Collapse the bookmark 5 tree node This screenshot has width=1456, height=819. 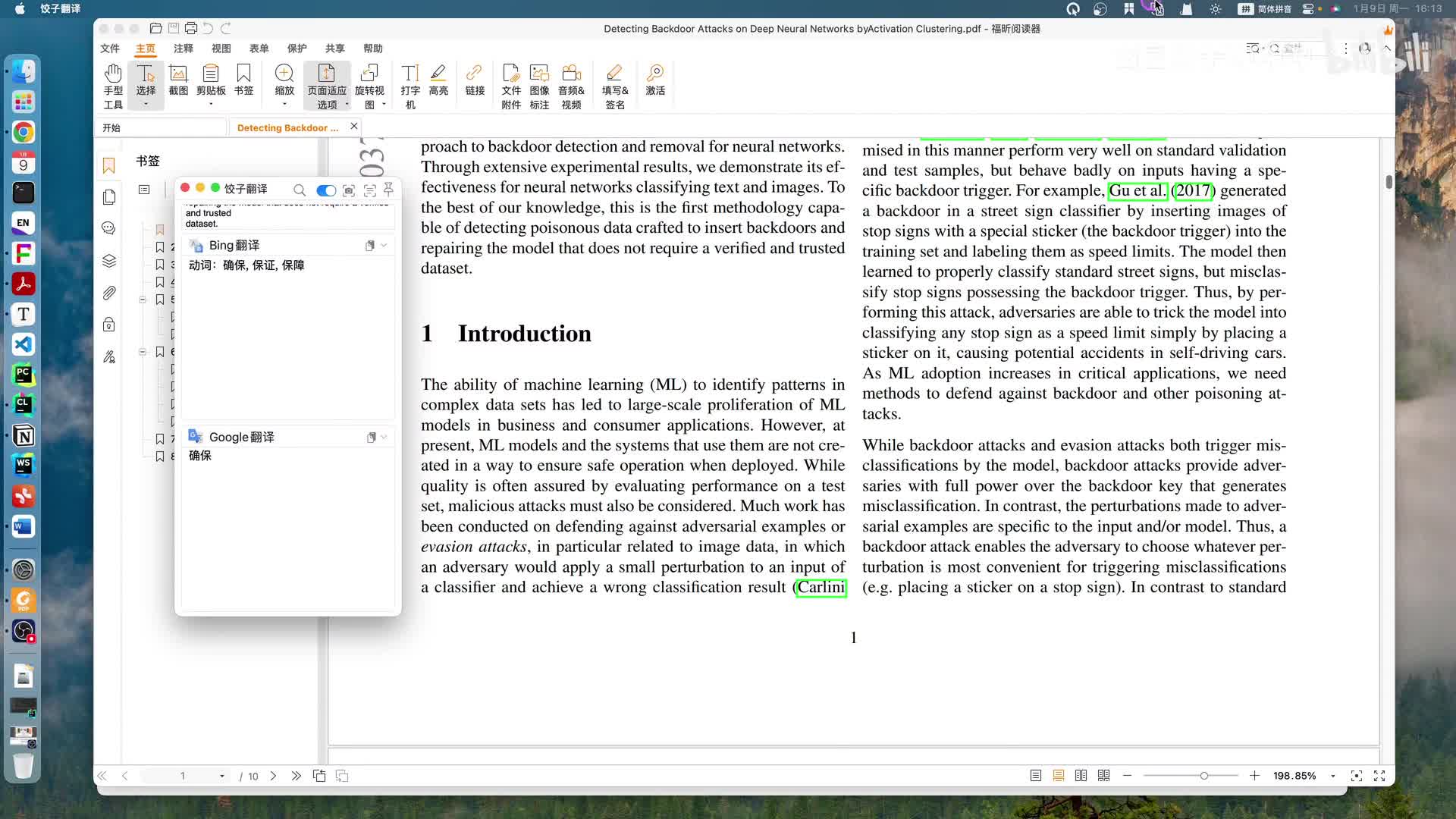(x=143, y=300)
